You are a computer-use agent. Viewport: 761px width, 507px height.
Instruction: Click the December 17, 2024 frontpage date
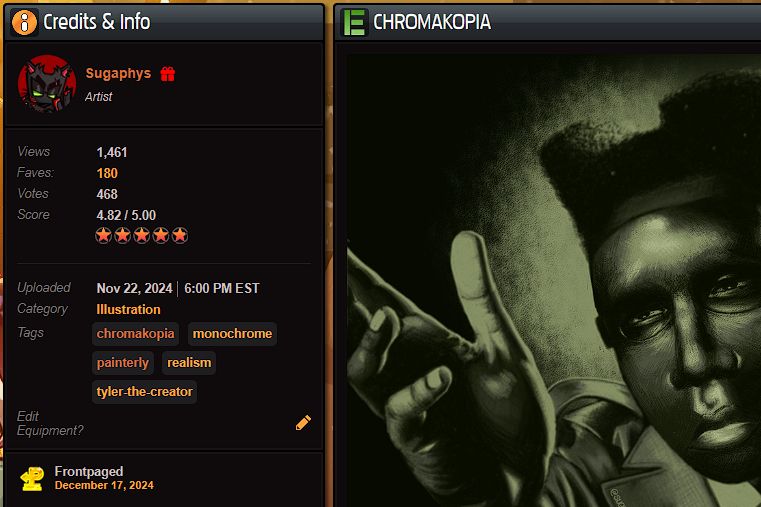click(104, 485)
